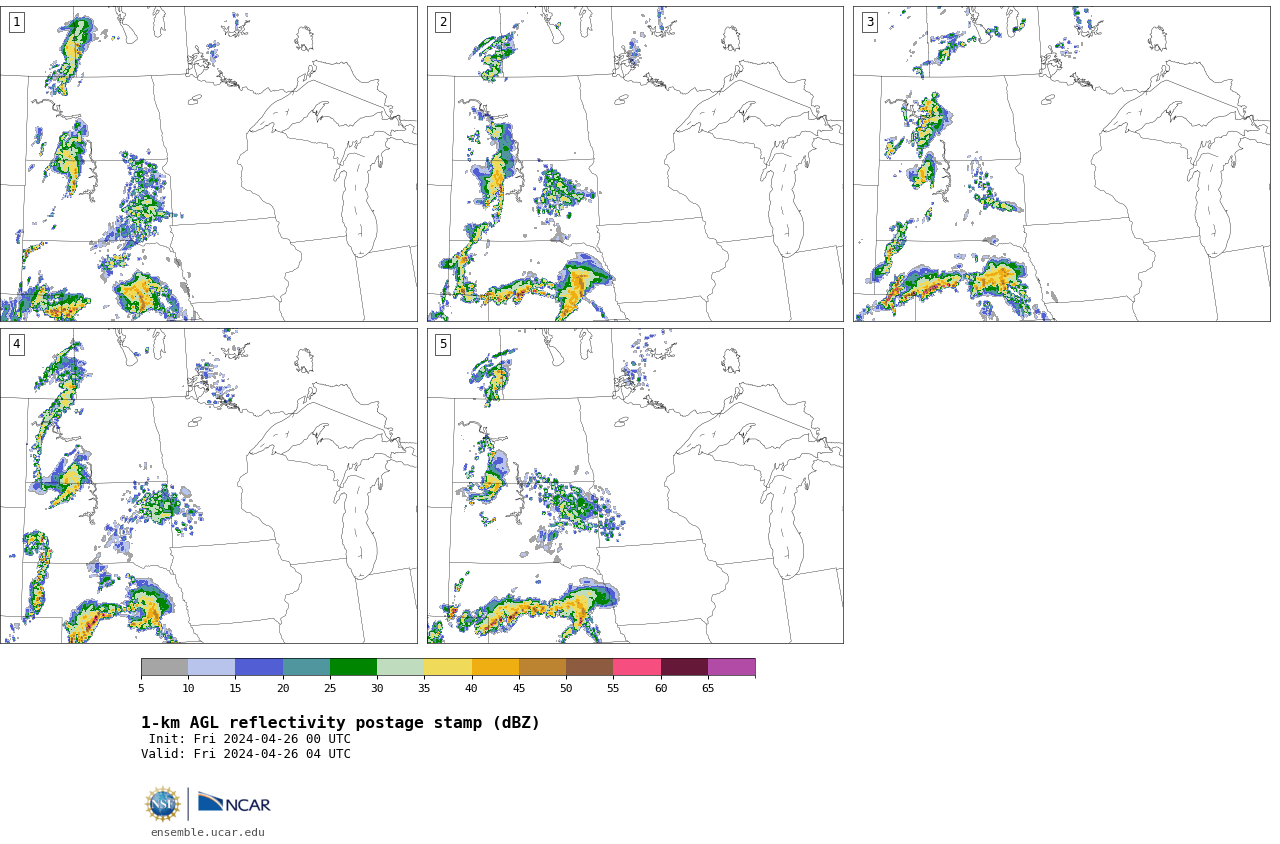Click the pink 55-60 dBZ swatch
The height and width of the screenshot is (844, 1280).
click(637, 667)
